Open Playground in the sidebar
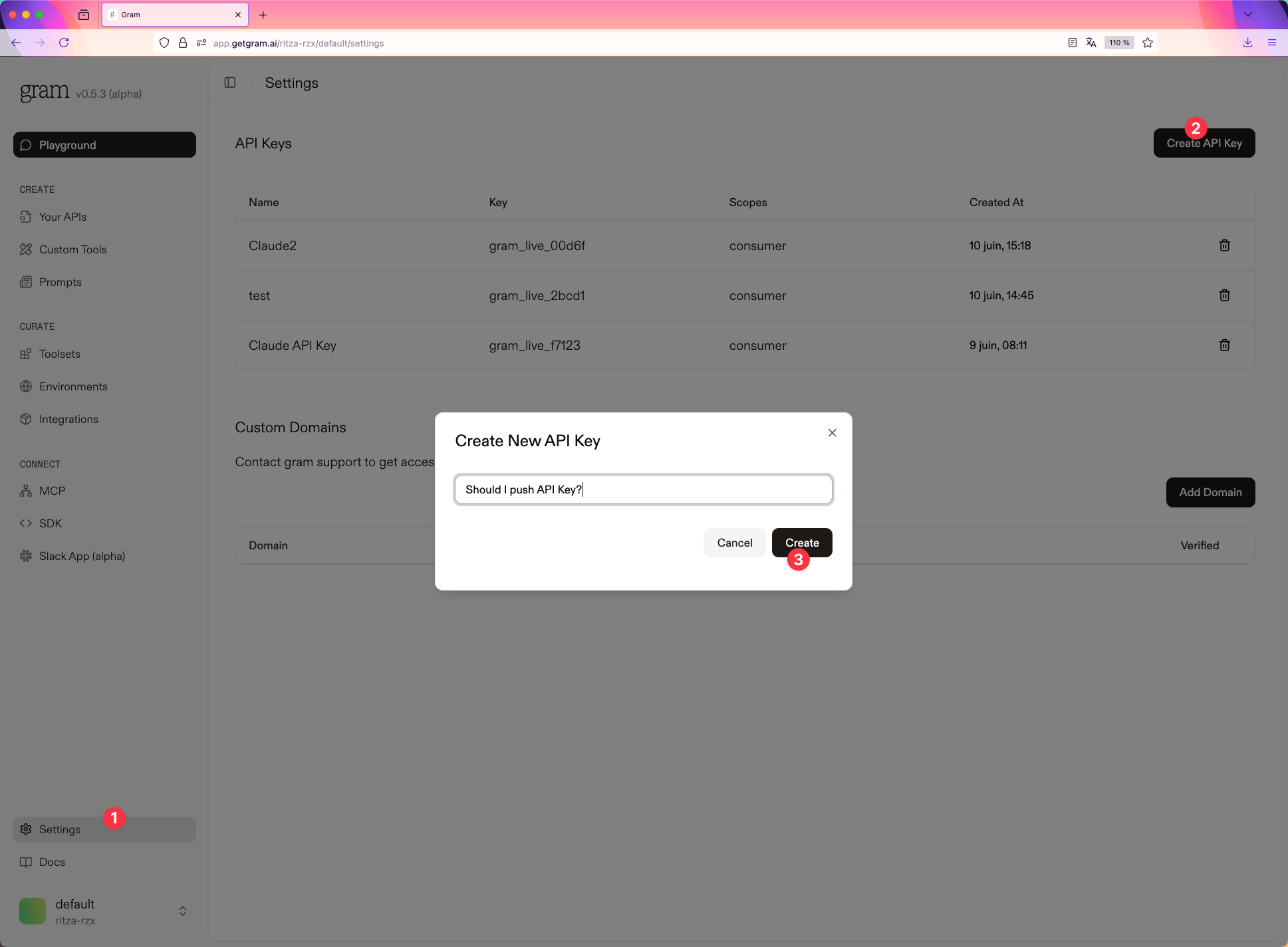 (104, 145)
